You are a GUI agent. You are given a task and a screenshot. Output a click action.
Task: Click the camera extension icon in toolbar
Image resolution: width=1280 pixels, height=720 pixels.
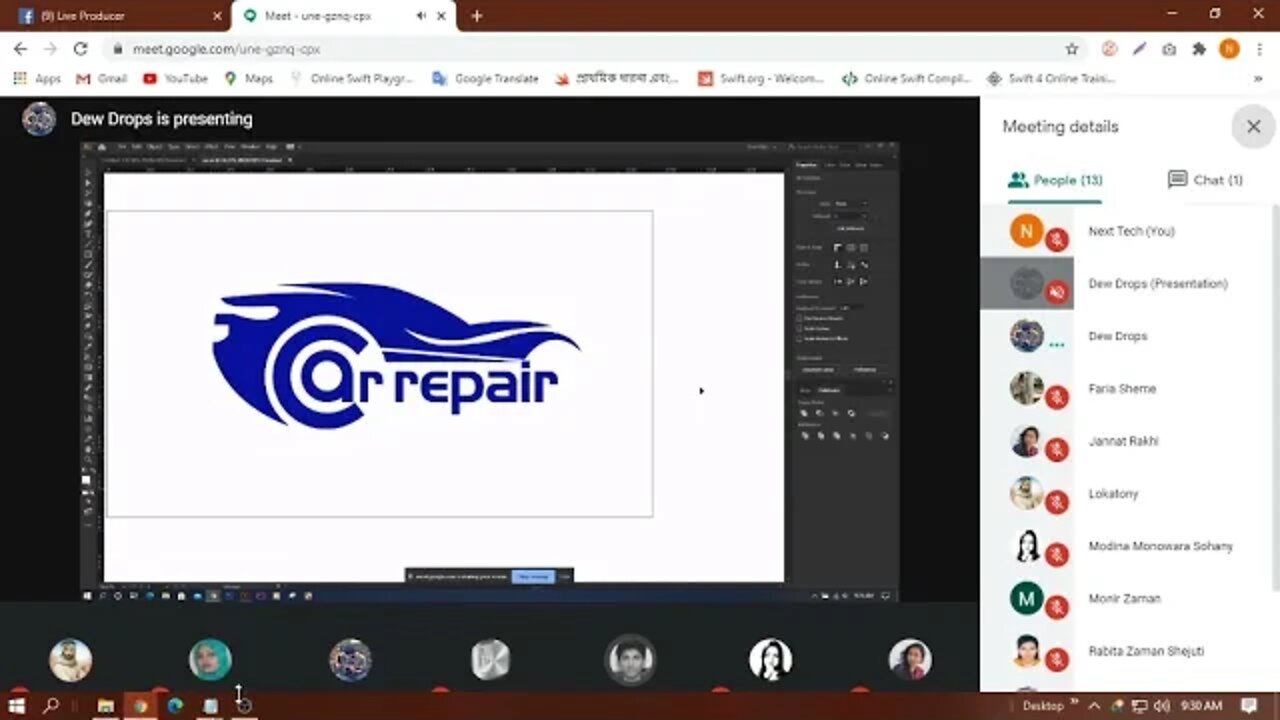point(1169,48)
